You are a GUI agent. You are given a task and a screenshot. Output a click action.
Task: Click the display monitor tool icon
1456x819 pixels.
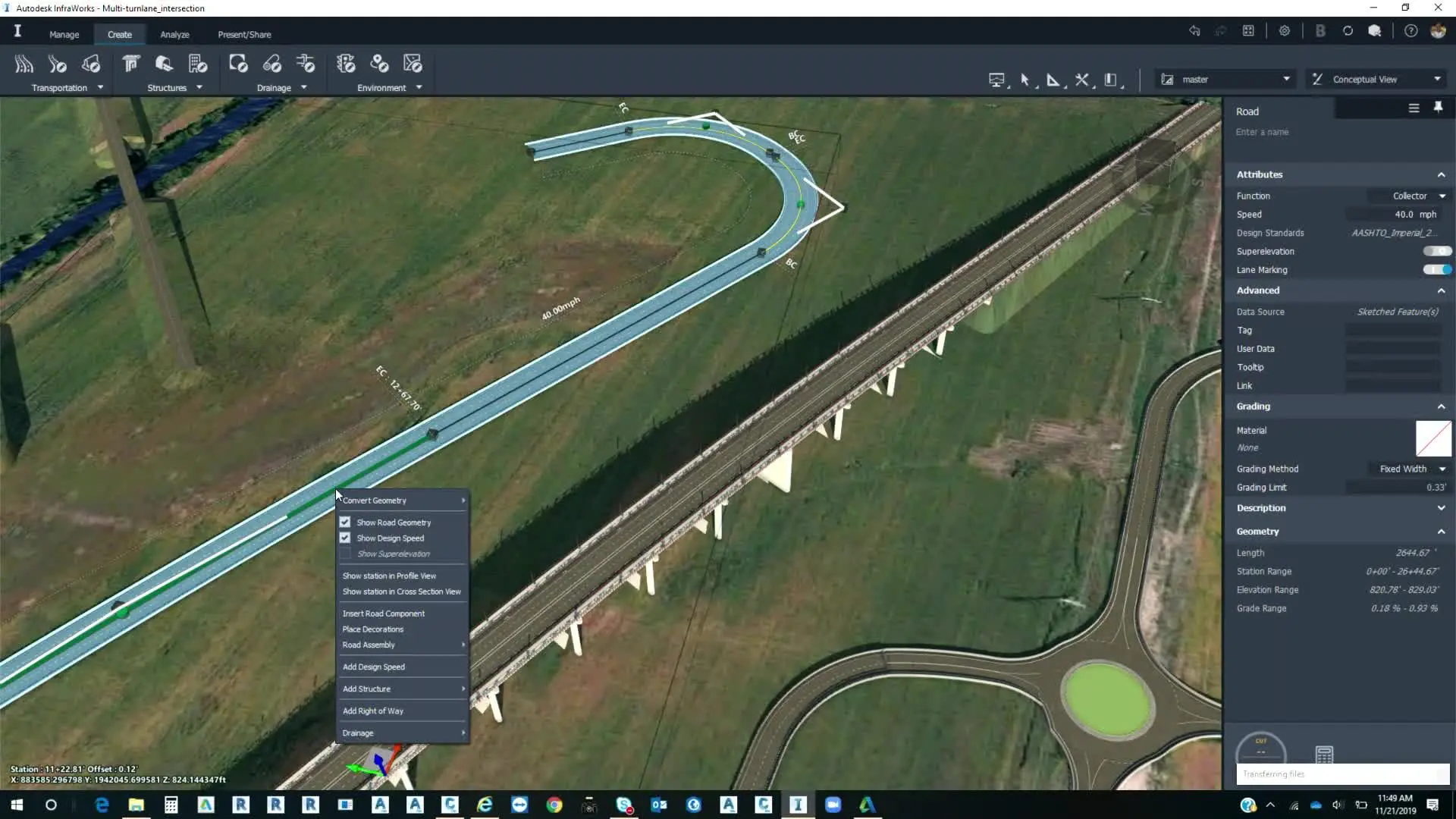(x=996, y=80)
